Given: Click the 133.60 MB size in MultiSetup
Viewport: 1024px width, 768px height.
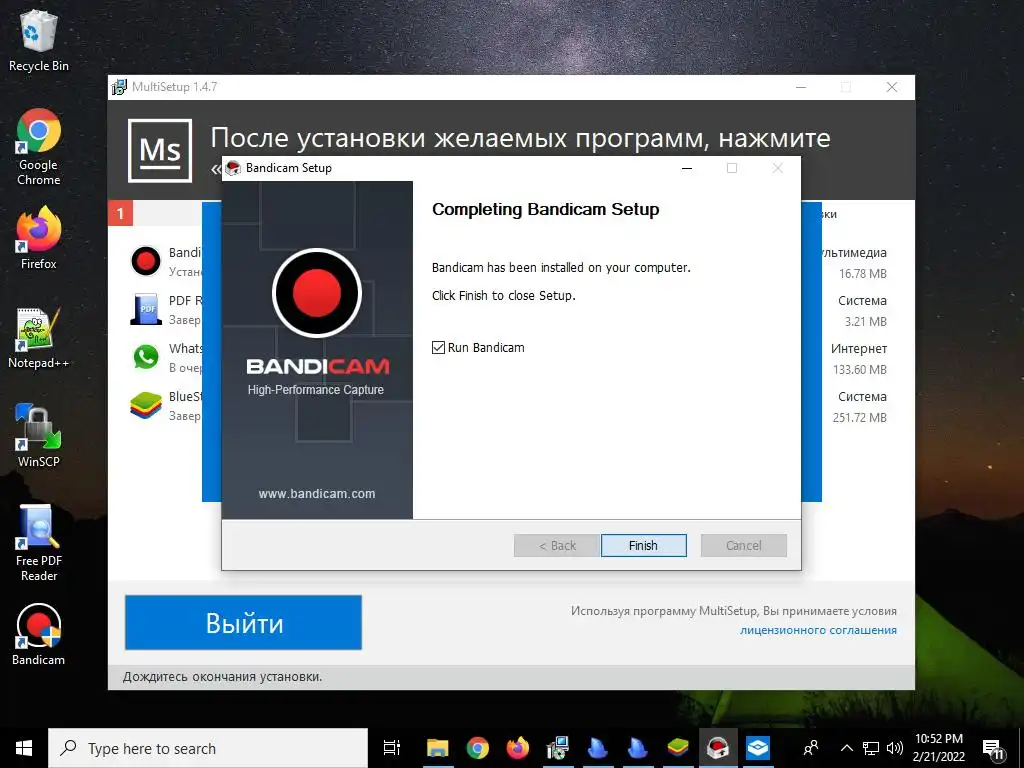Looking at the screenshot, I should click(859, 370).
